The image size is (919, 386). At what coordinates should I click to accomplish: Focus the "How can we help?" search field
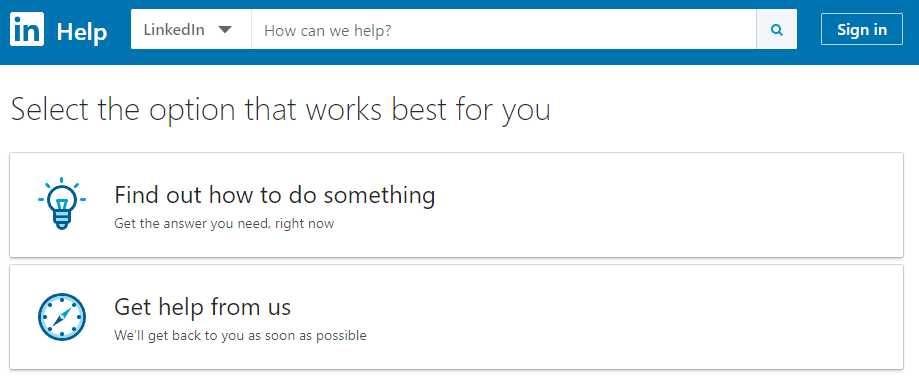point(504,29)
